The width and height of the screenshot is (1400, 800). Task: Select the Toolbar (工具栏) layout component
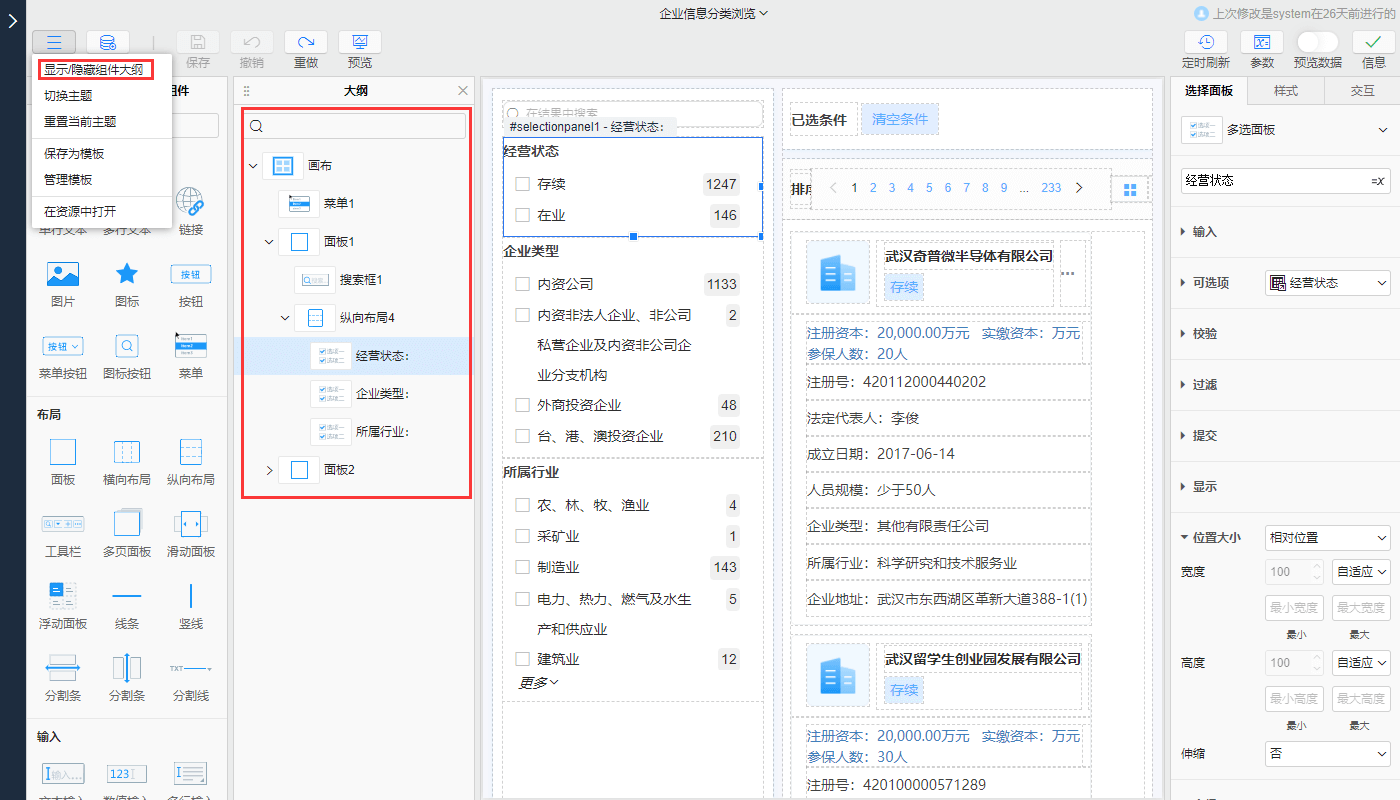[x=63, y=523]
